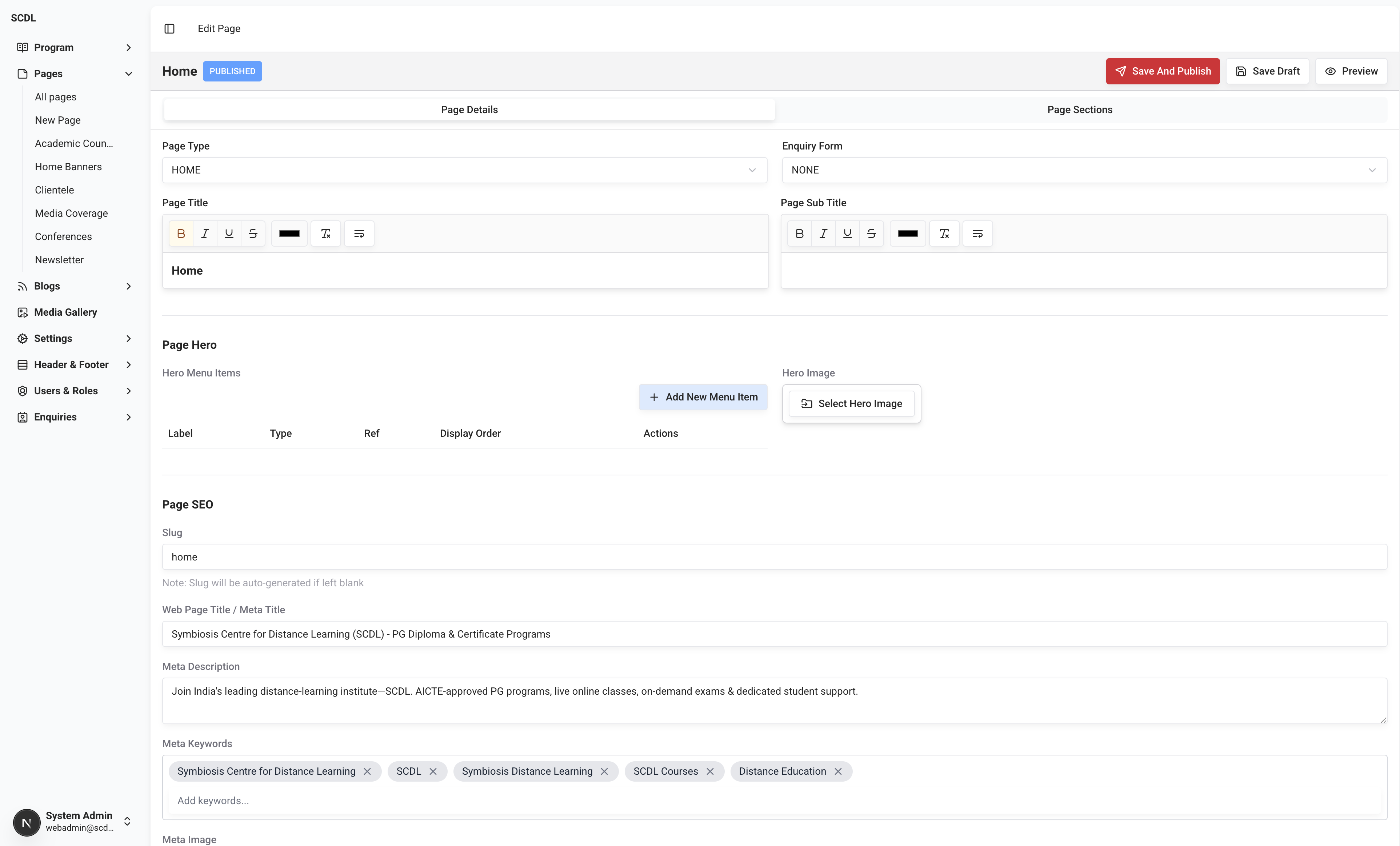Open the Page Type dropdown
The image size is (1400, 846).
pyautogui.click(x=464, y=170)
